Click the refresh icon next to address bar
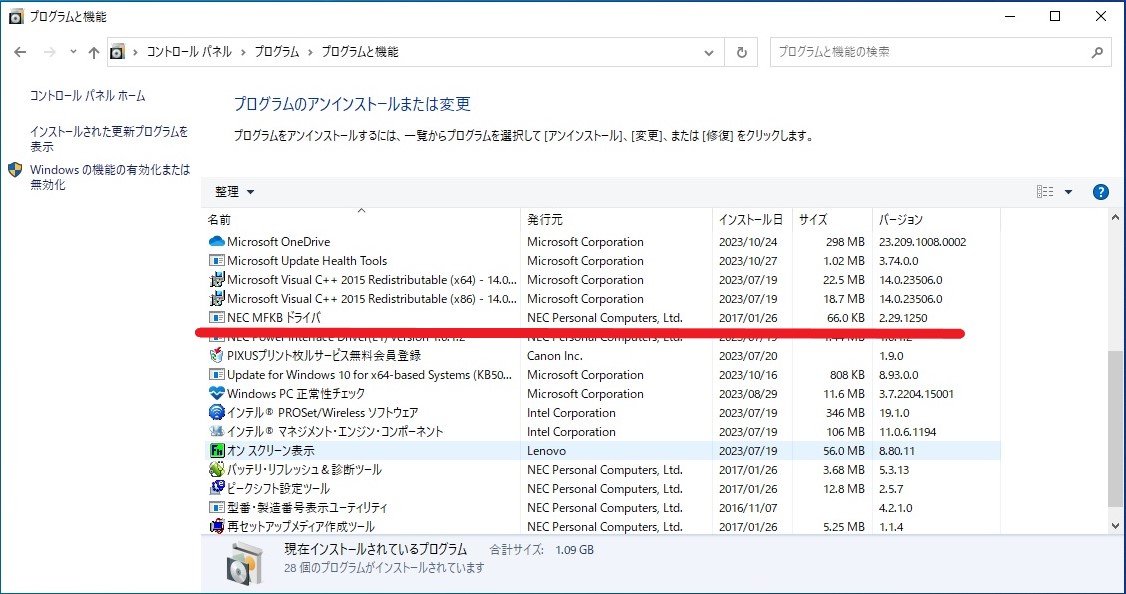This screenshot has width=1126, height=594. 741,52
